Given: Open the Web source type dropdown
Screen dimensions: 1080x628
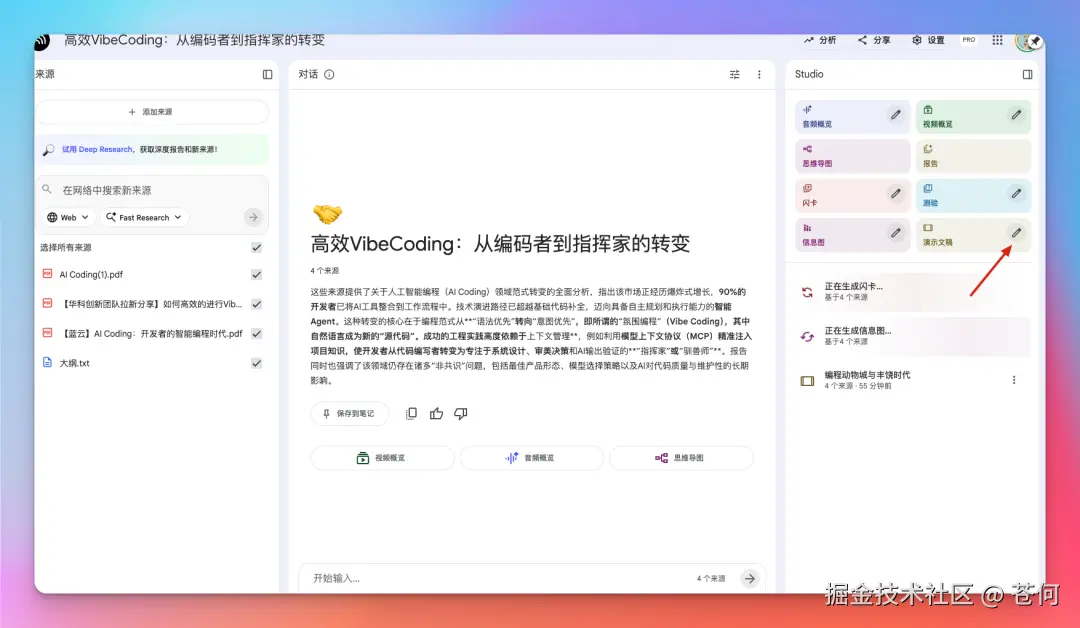Looking at the screenshot, I should [67, 217].
